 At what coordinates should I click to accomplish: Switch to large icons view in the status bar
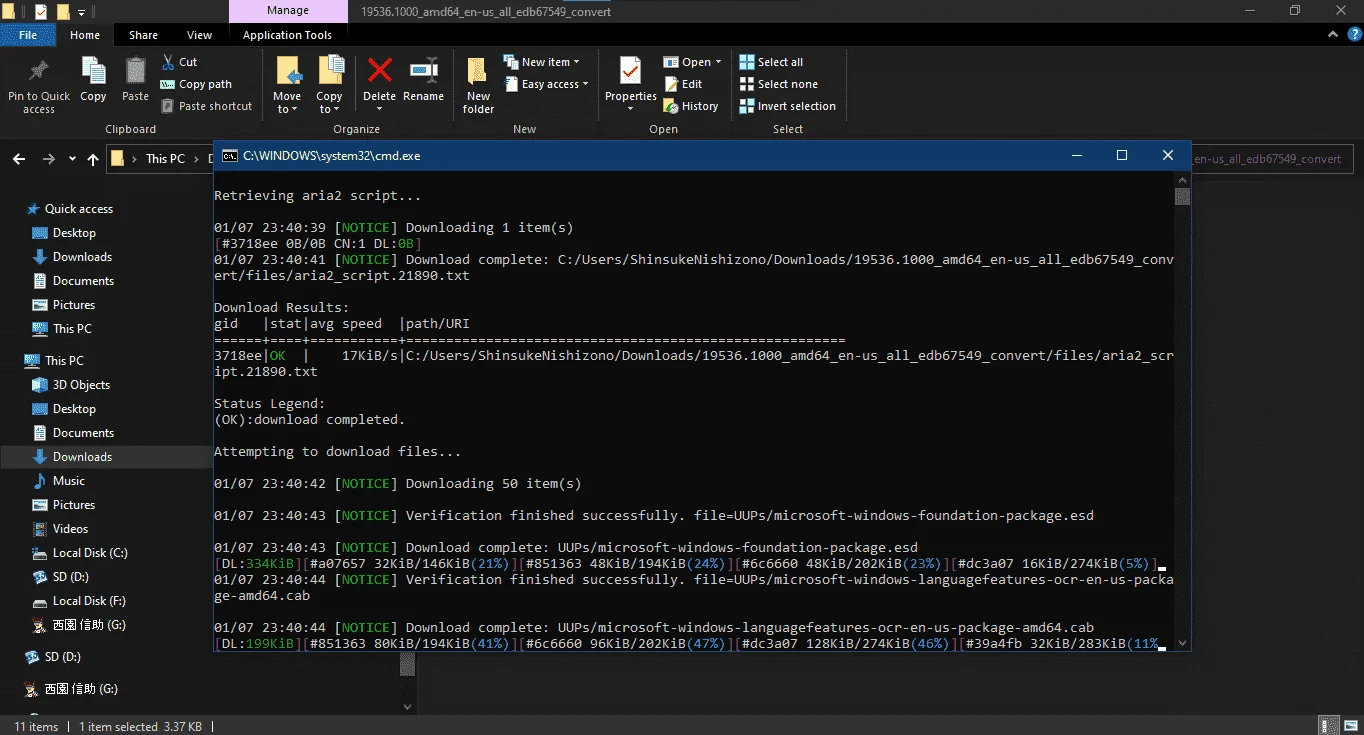(1349, 726)
